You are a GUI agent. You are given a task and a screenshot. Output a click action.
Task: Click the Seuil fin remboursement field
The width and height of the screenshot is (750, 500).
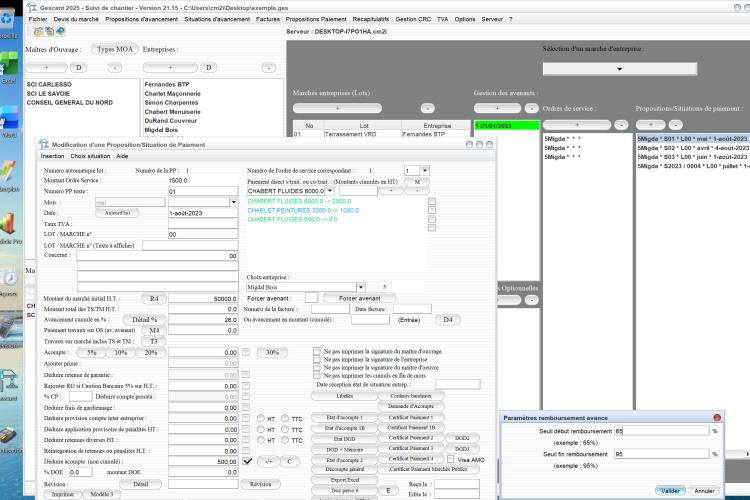(x=662, y=454)
